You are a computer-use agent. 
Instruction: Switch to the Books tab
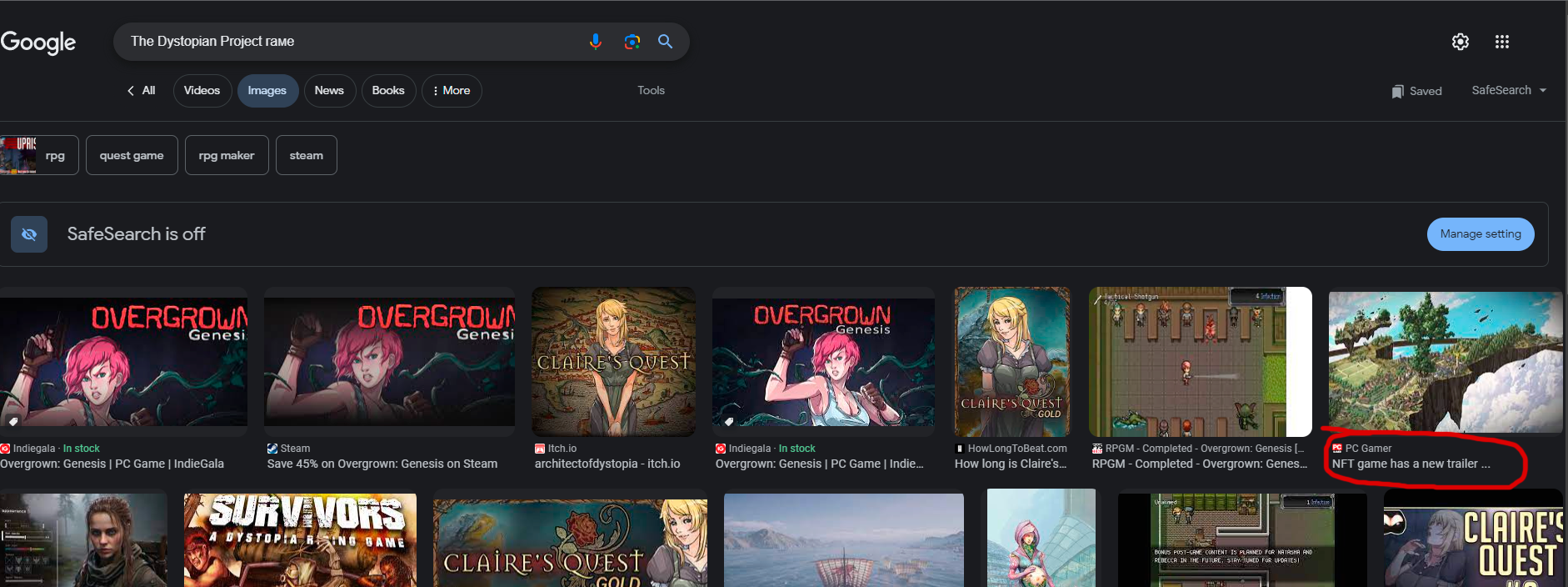point(388,91)
